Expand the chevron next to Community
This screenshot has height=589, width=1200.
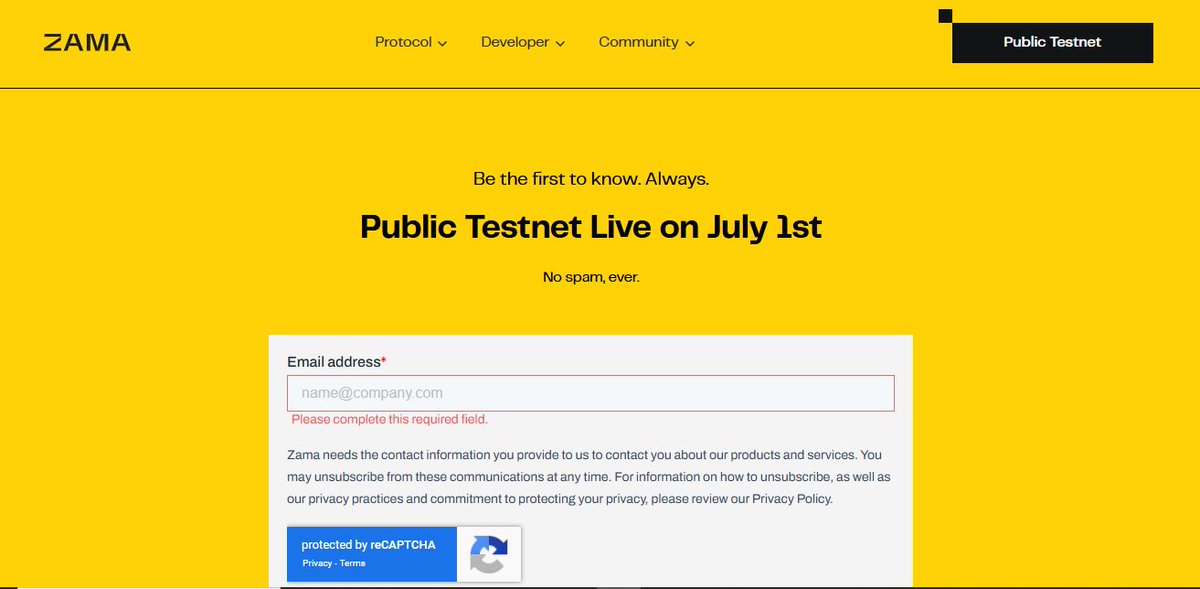690,43
